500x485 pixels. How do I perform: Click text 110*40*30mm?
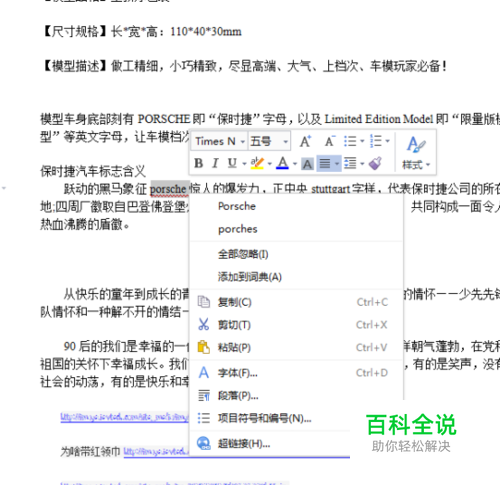point(206,32)
